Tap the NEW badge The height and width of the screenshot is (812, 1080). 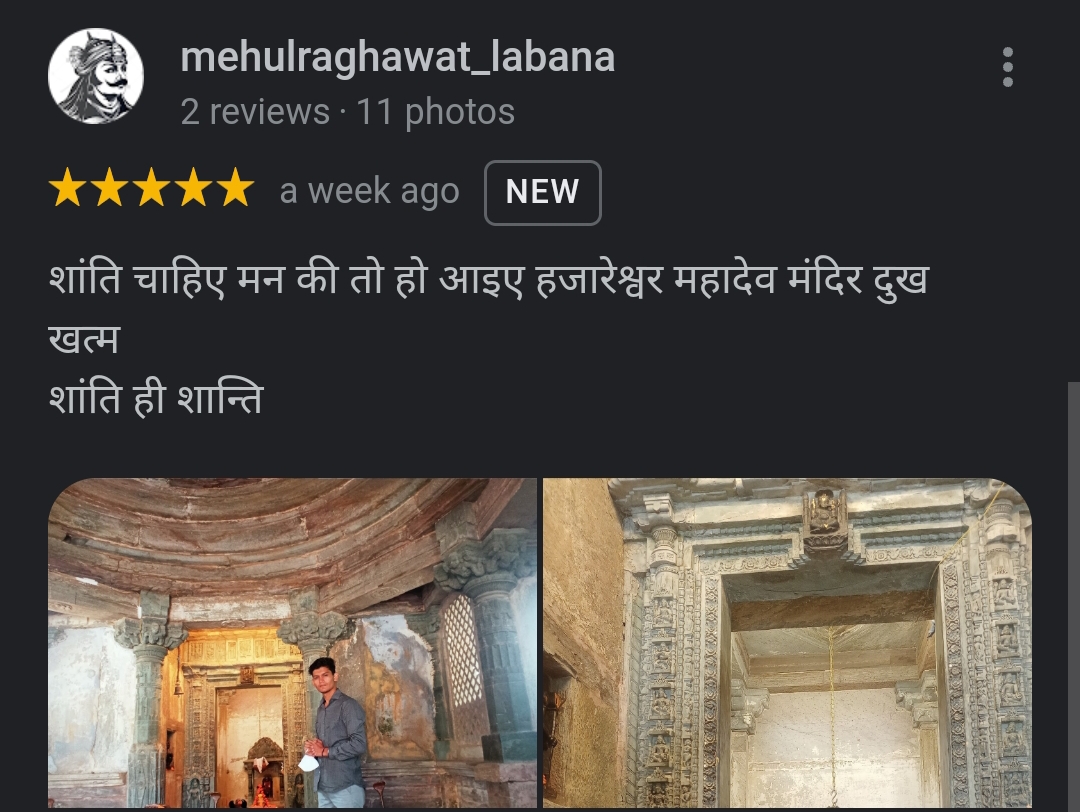coord(543,192)
